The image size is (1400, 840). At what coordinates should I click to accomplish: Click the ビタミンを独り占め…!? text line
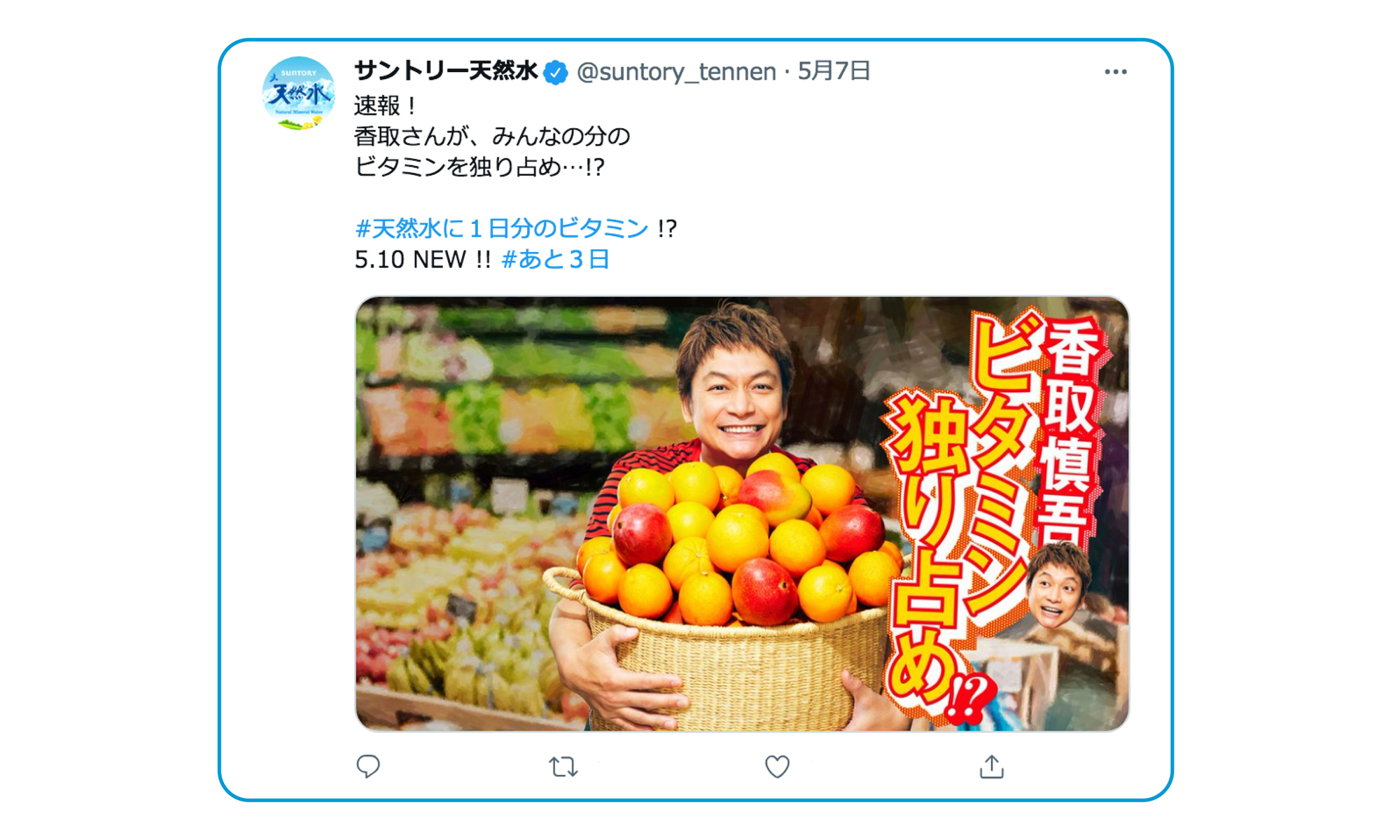(x=479, y=167)
